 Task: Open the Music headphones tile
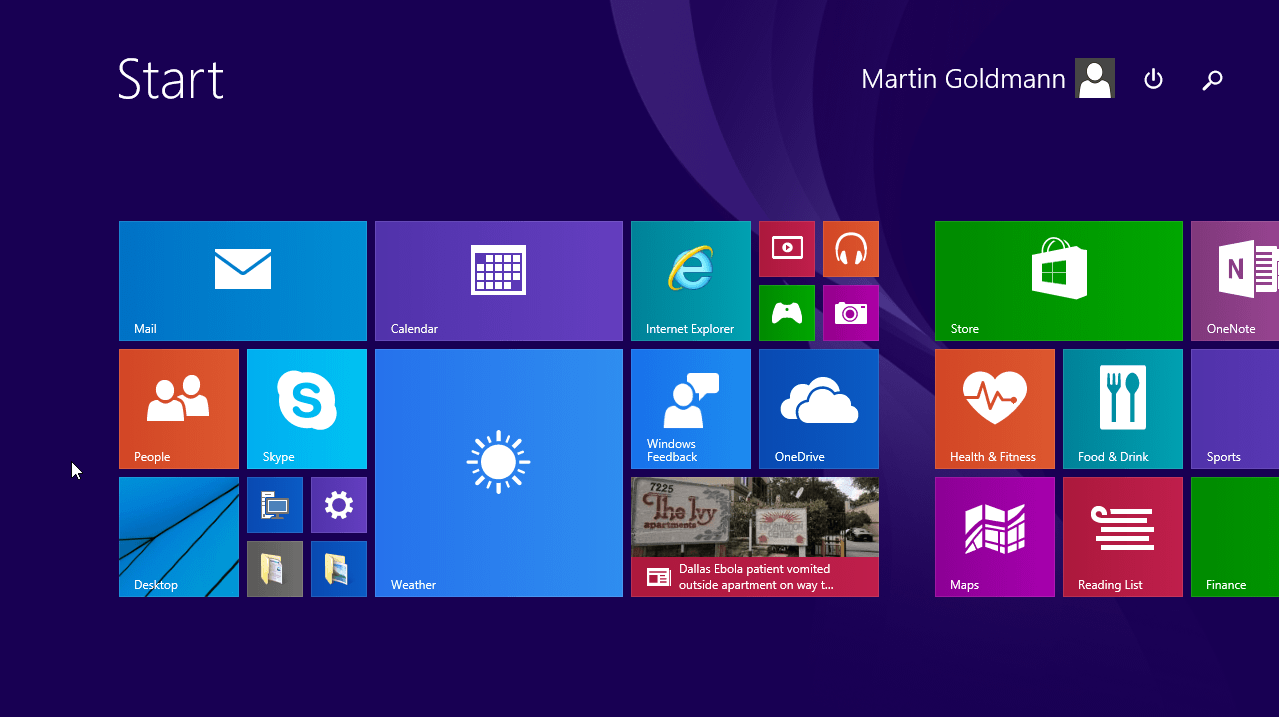pyautogui.click(x=850, y=249)
